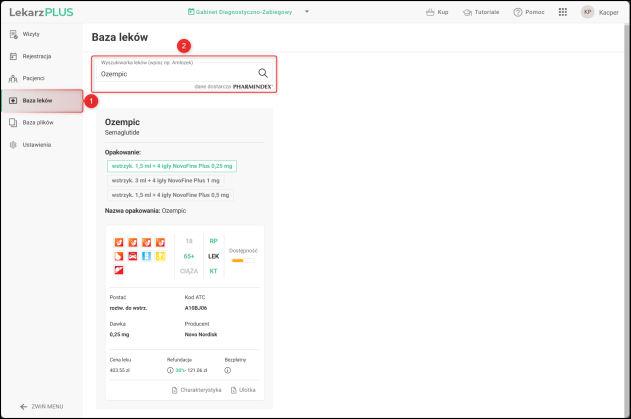This screenshot has height=419, width=631.
Task: Click form value roztw. do wstrz.
Action: coord(128,308)
